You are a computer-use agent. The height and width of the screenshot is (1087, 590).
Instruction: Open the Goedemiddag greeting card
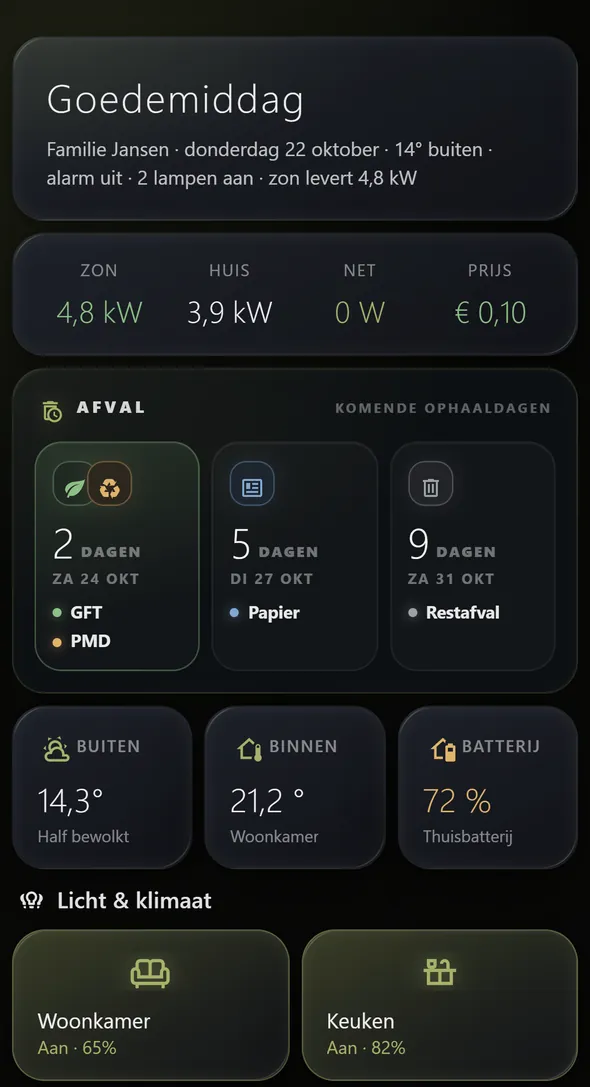tap(295, 128)
